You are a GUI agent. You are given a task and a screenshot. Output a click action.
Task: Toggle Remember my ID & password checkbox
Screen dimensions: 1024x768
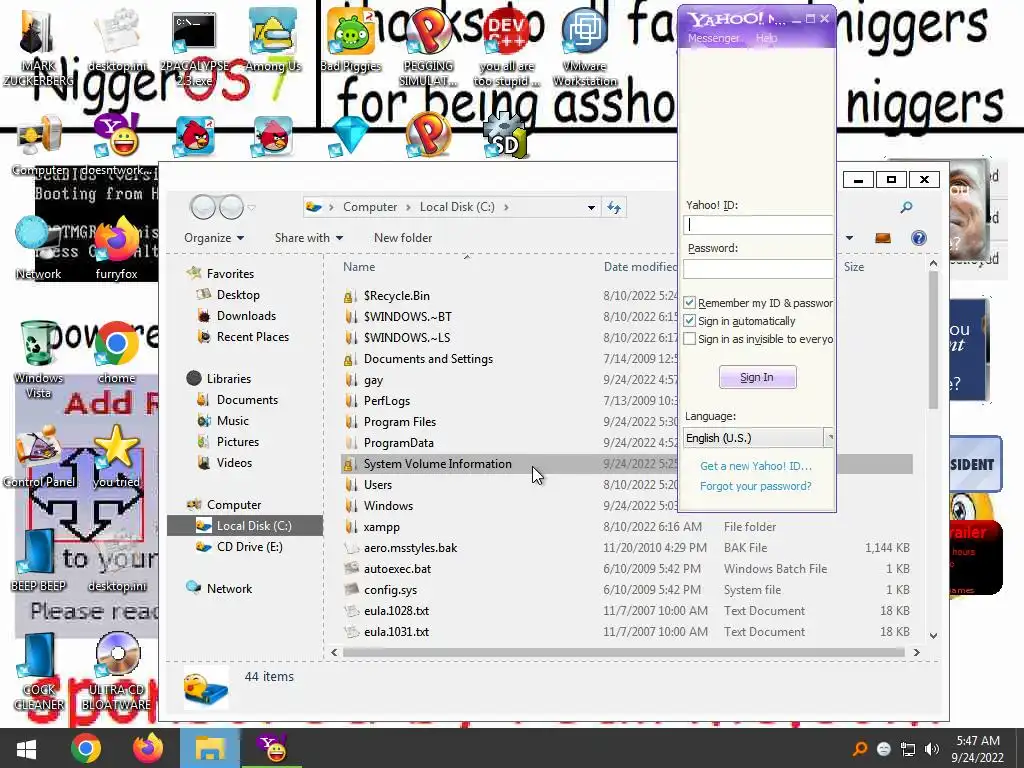click(x=690, y=302)
